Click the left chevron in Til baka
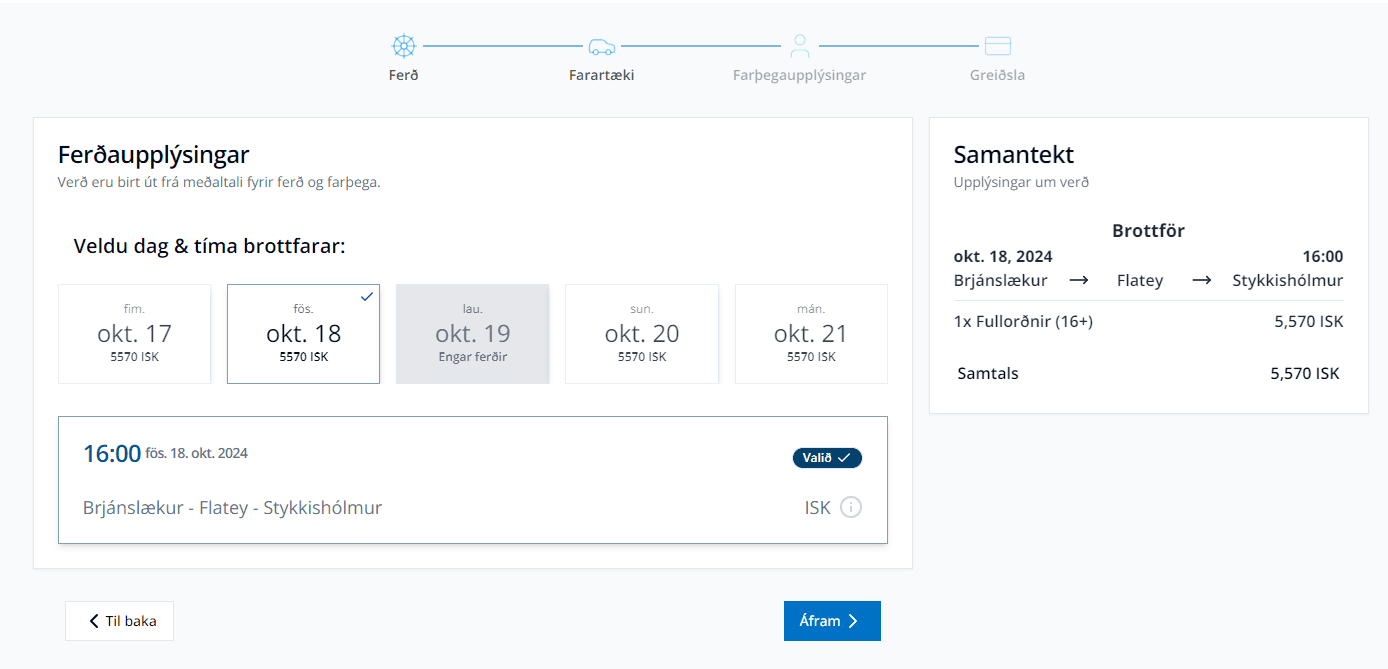Screen dimensions: 1388x669 coord(94,621)
